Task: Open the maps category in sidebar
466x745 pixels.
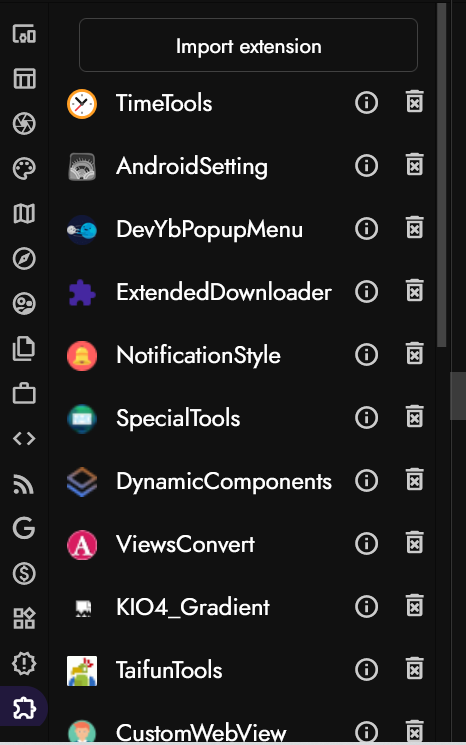Action: [24, 214]
